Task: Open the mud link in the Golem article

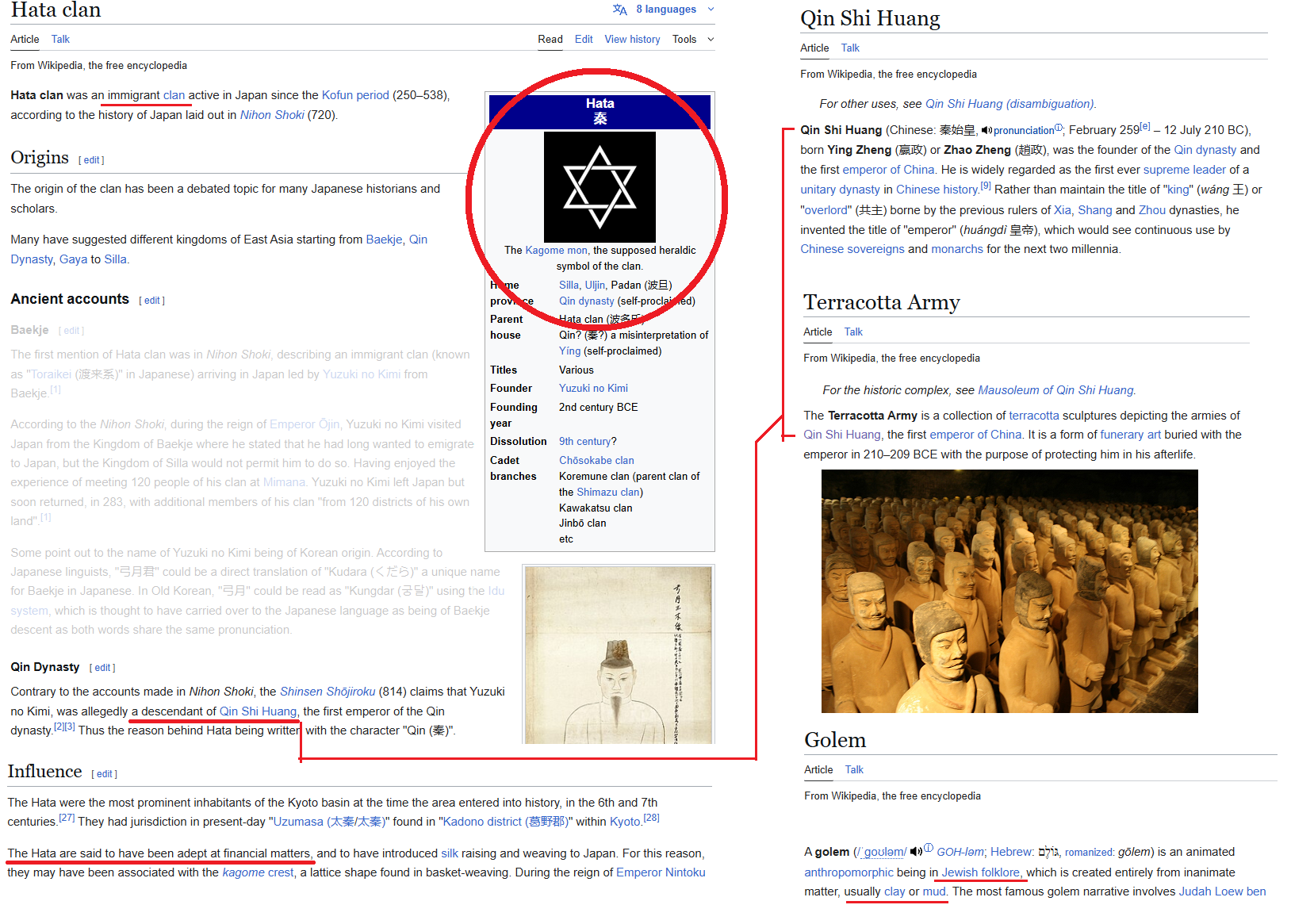Action: click(x=934, y=891)
